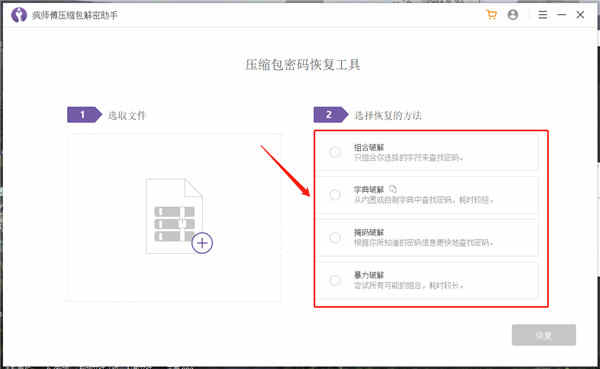The height and width of the screenshot is (369, 600).
Task: Click the 暴力破解 option card description
Action: 409,286
